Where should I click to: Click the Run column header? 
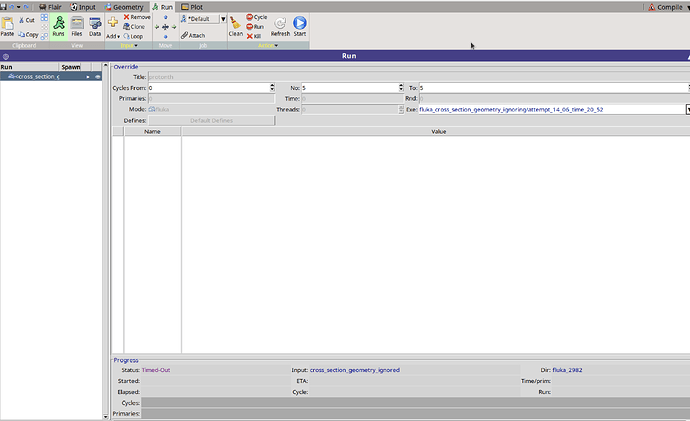pyautogui.click(x=29, y=67)
